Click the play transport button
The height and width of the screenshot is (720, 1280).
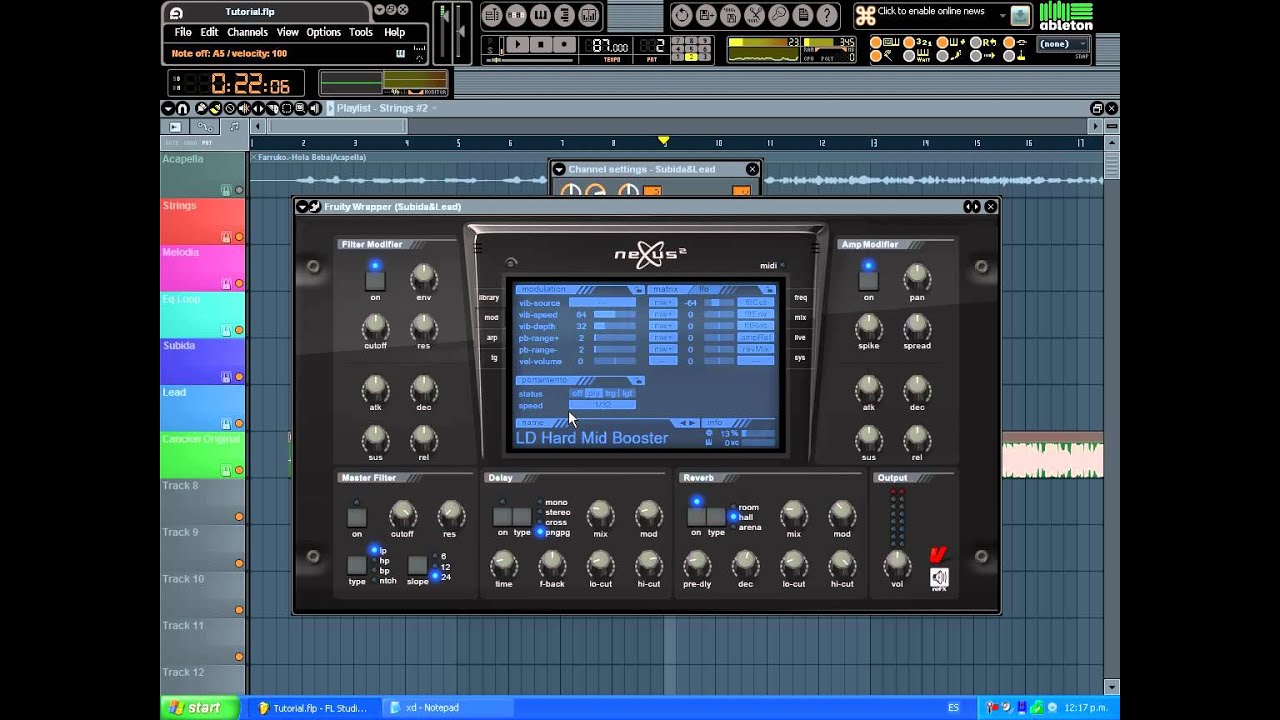tap(518, 45)
